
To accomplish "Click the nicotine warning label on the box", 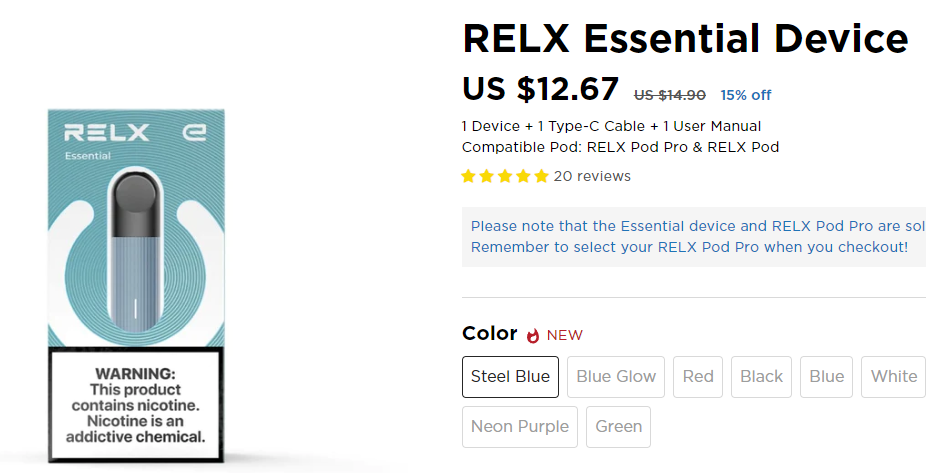I will [134, 404].
